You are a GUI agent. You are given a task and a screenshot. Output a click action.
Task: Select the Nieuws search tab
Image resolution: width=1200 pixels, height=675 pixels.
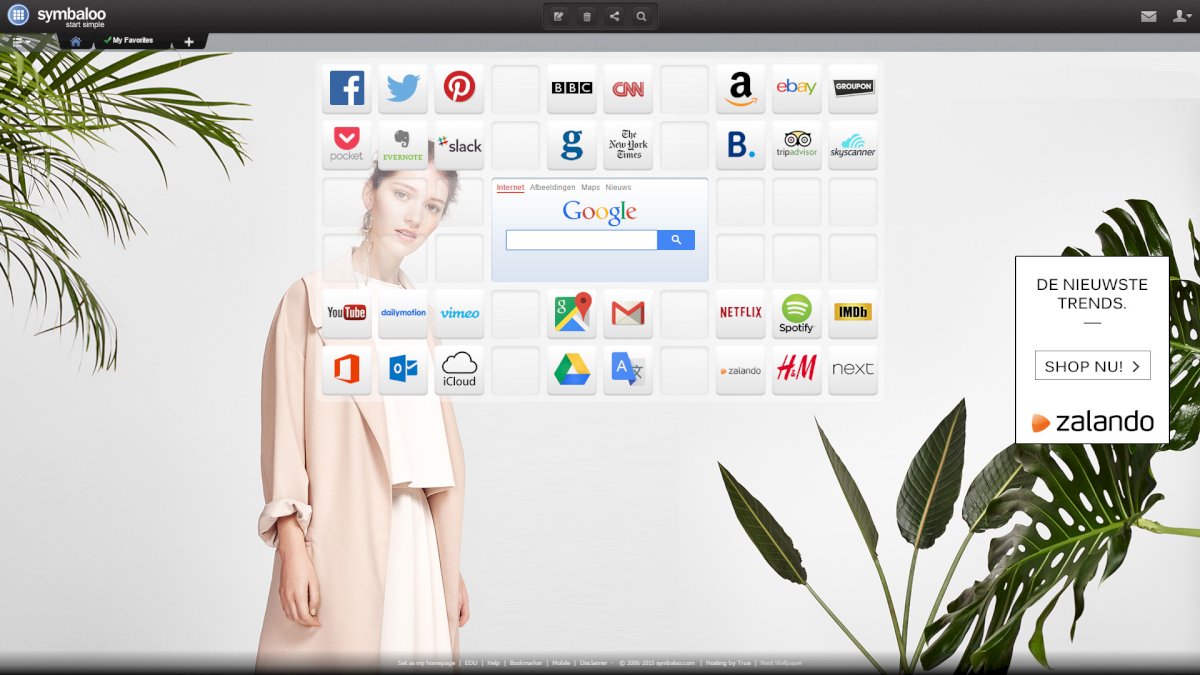tap(619, 188)
